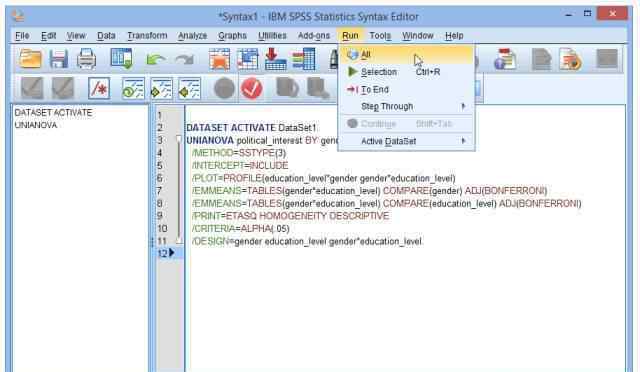Select UNIANOVA in the navigation pane
Screen dimensions: 640x372
click(x=36, y=125)
